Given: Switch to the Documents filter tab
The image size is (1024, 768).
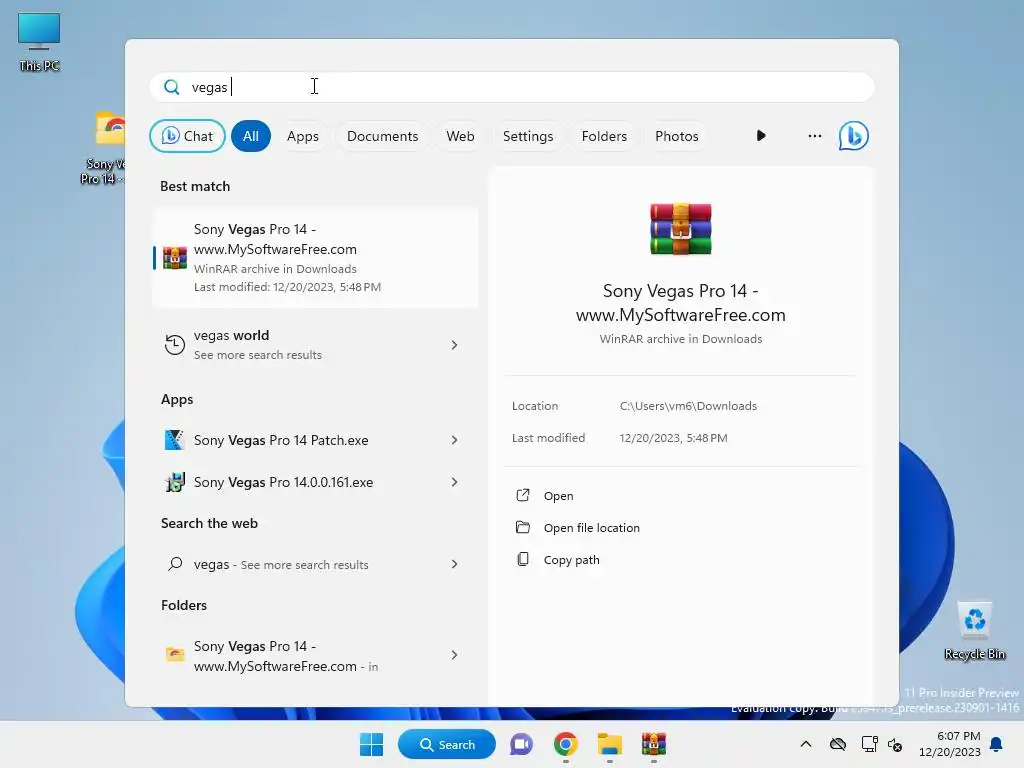Looking at the screenshot, I should coord(382,136).
